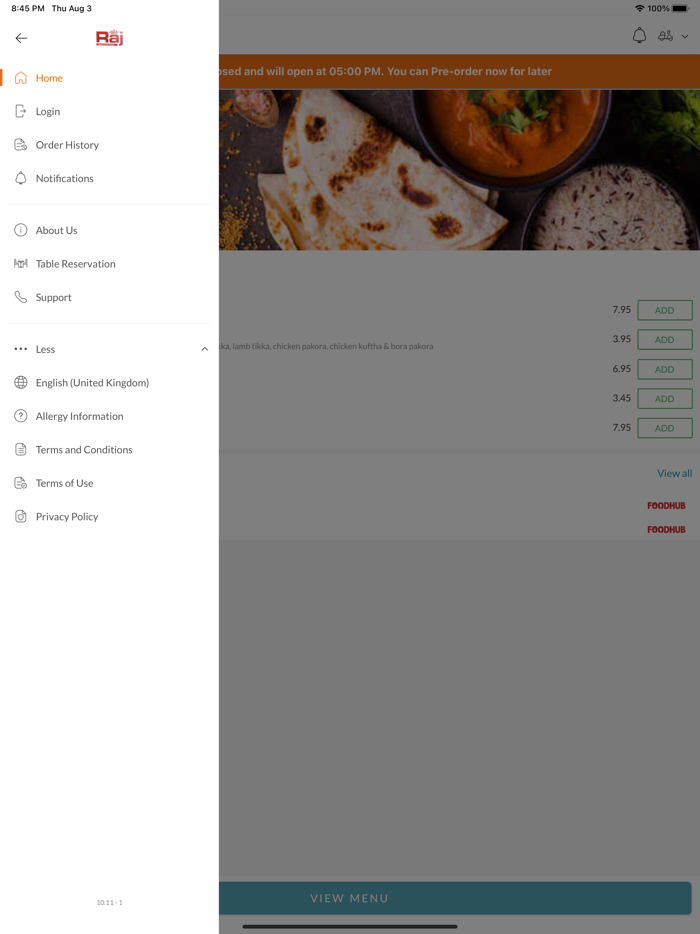The height and width of the screenshot is (934, 700).
Task: Click the Raj restaurant logo
Action: point(109,38)
